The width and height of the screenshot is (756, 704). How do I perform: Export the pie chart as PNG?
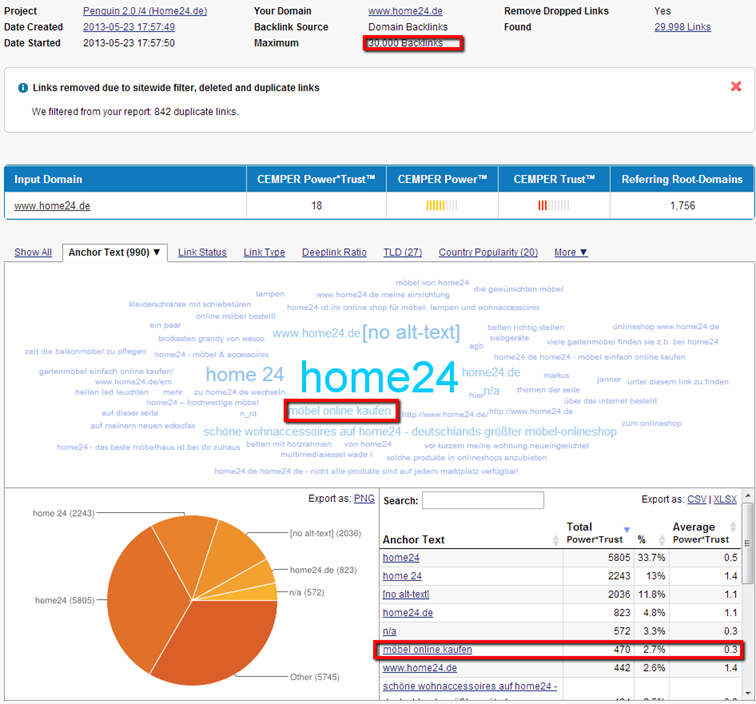point(364,499)
